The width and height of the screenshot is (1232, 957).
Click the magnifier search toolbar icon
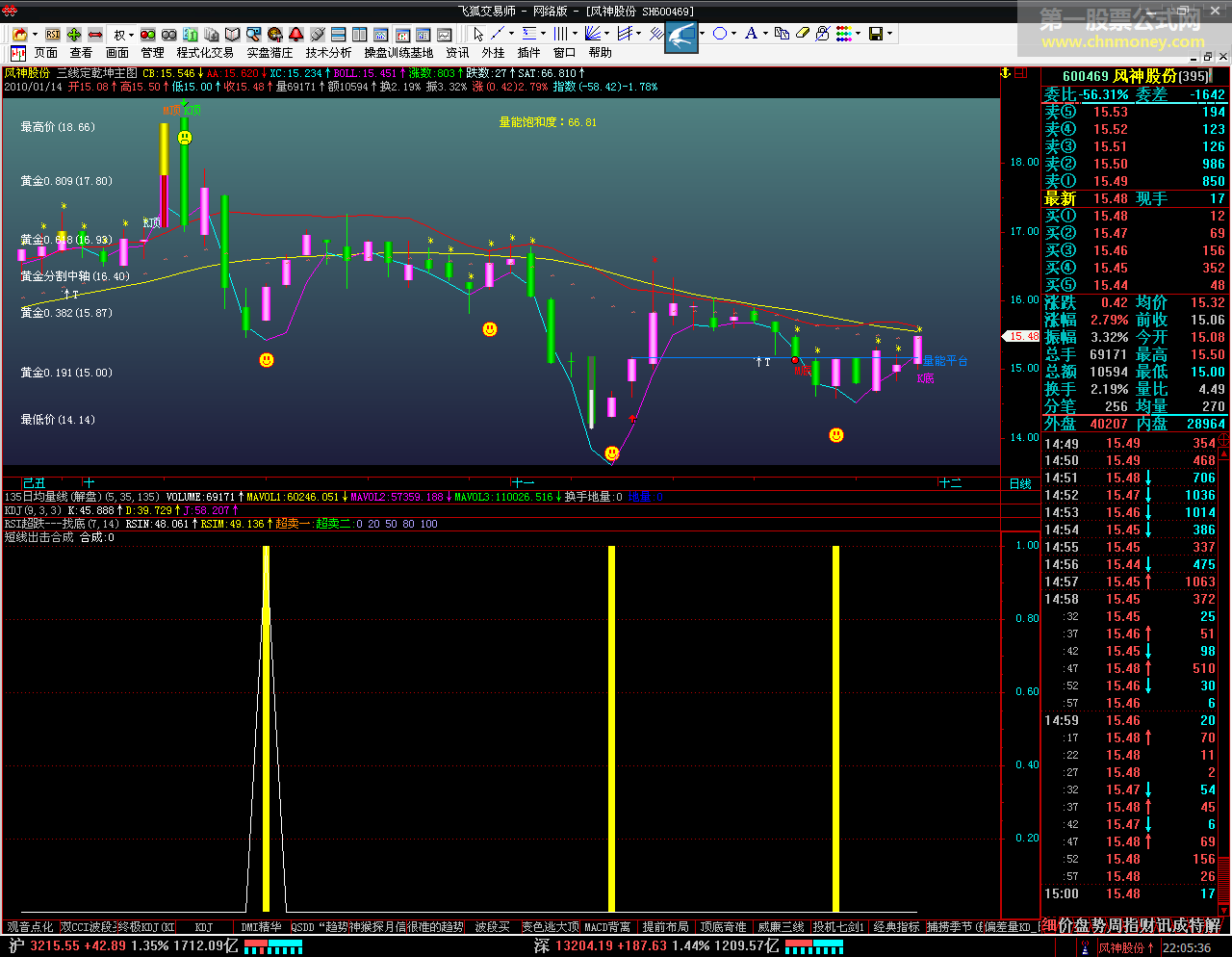pyautogui.click(x=254, y=34)
